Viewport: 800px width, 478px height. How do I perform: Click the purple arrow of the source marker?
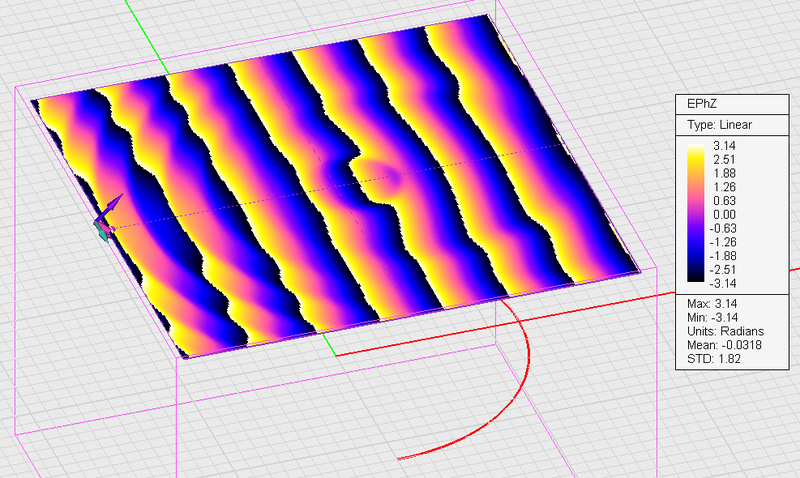pos(111,205)
